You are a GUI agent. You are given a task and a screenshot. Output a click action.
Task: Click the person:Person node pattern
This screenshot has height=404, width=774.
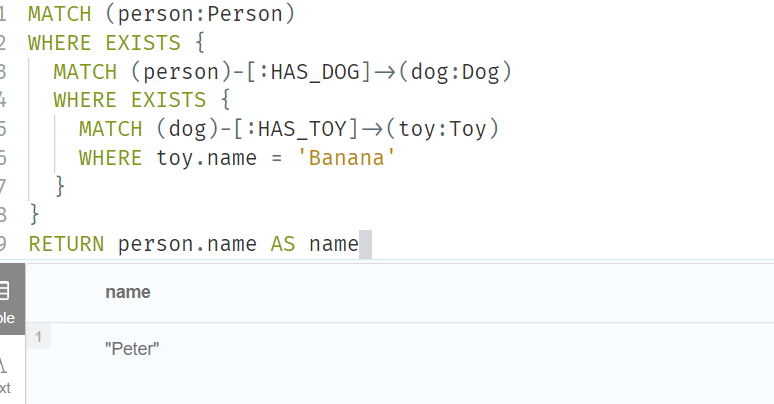[x=200, y=14]
